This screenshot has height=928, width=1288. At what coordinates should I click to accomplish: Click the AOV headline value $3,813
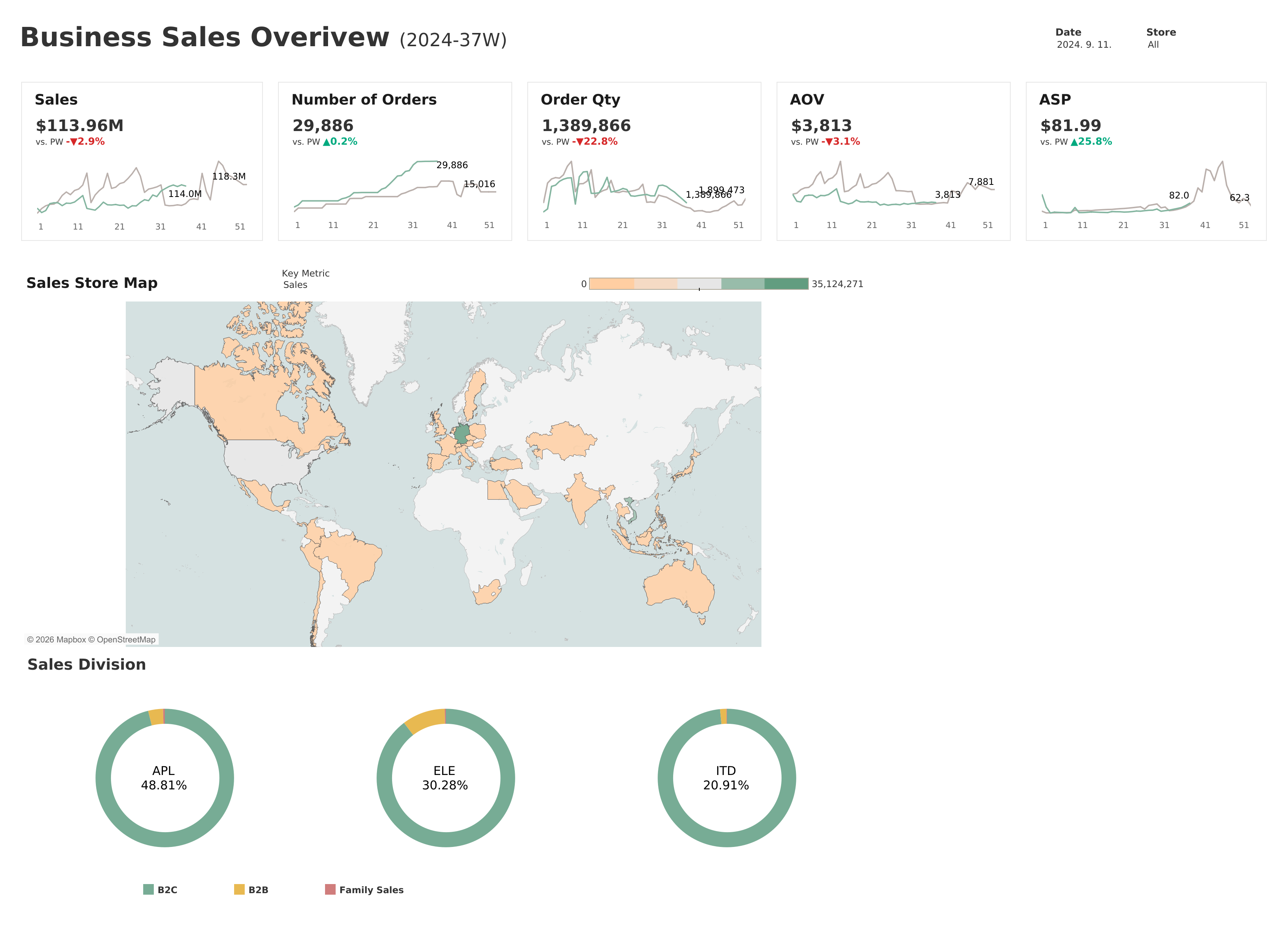(821, 125)
